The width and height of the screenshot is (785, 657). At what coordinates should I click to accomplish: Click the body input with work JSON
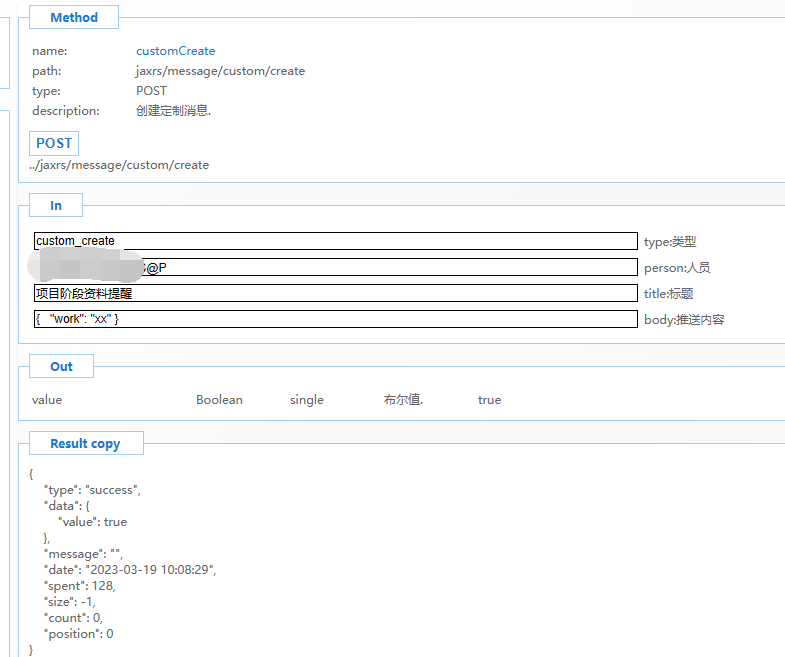[335, 319]
